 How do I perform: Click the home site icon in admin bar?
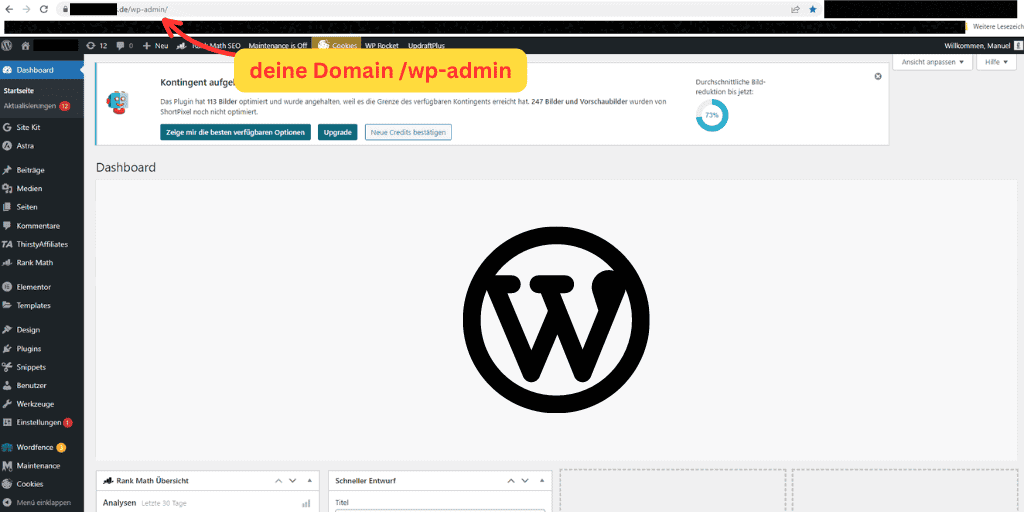(x=25, y=46)
